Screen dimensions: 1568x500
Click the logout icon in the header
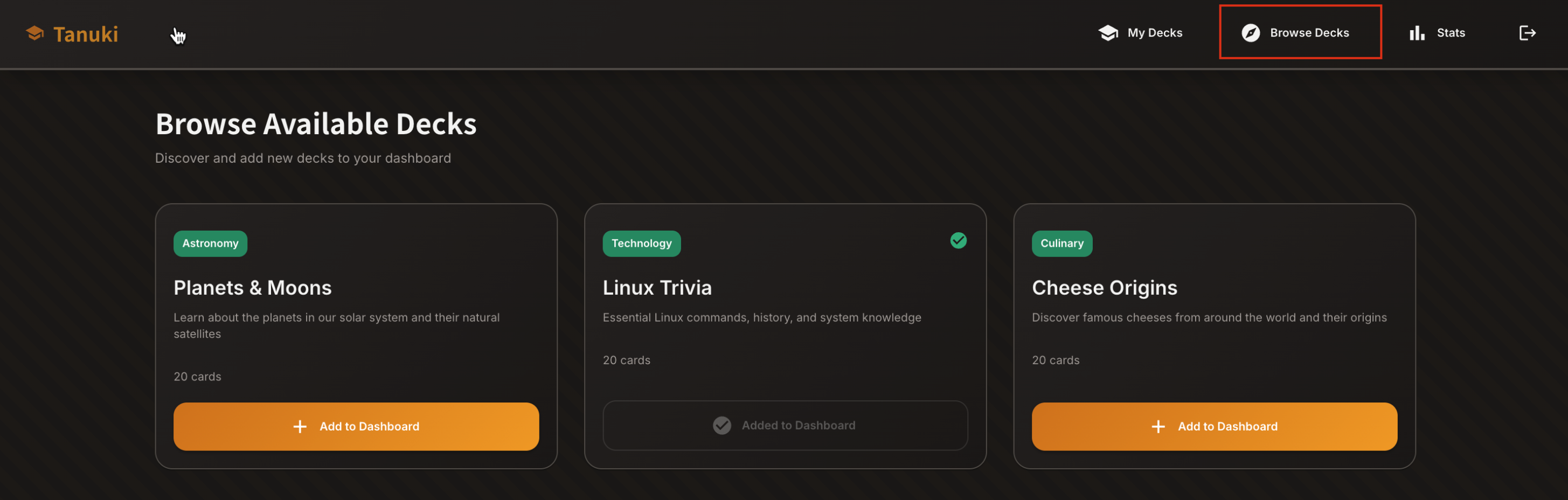coord(1527,33)
